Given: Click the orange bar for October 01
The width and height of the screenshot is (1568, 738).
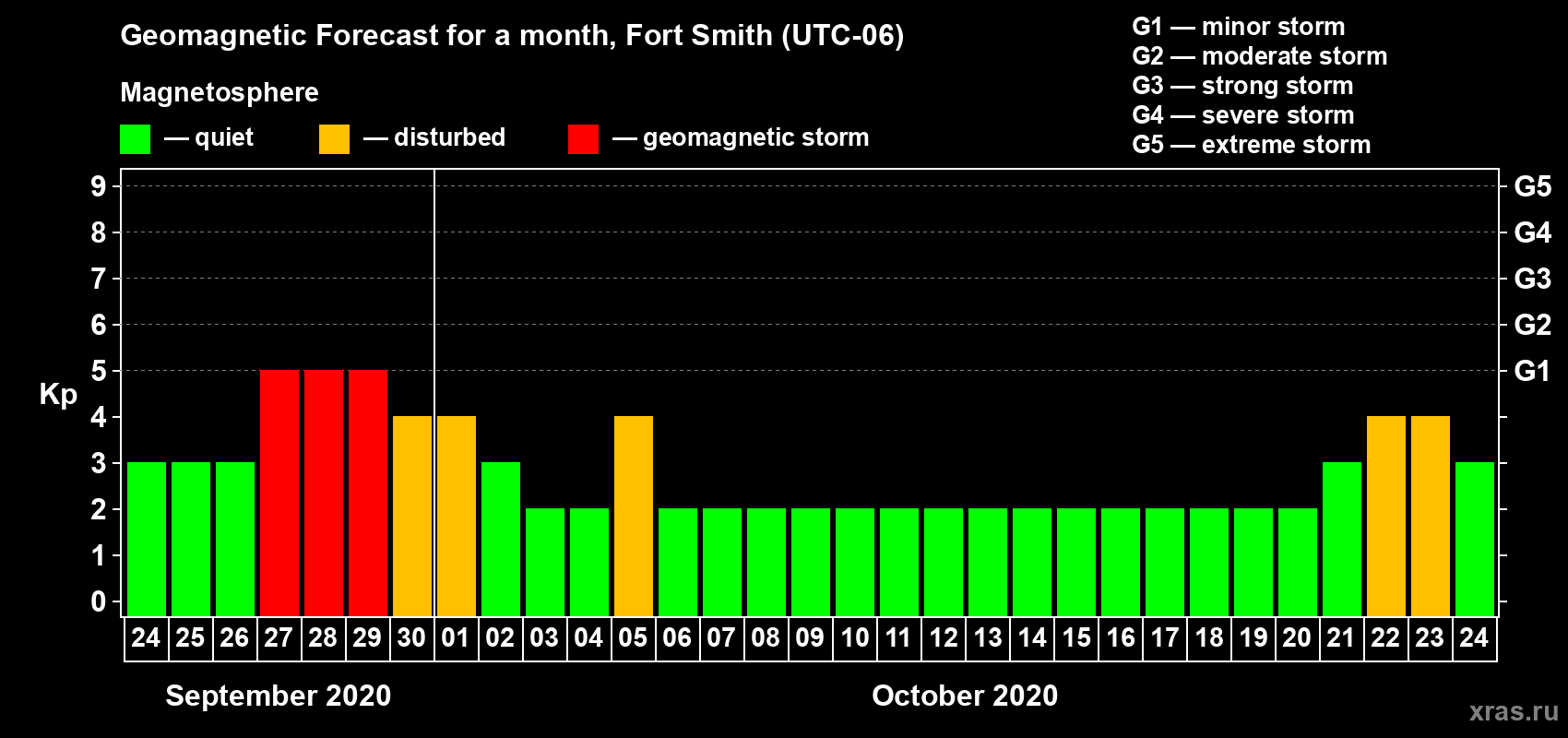Looking at the screenshot, I should (457, 516).
